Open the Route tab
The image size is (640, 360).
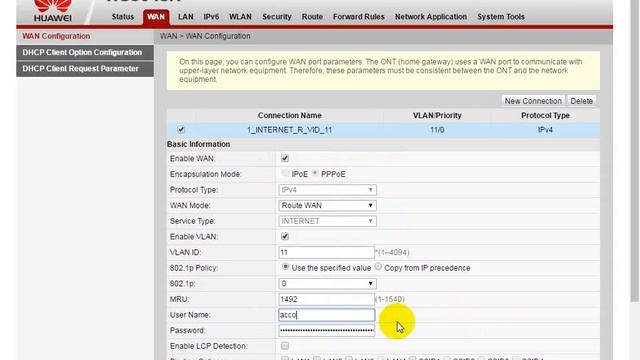[312, 17]
